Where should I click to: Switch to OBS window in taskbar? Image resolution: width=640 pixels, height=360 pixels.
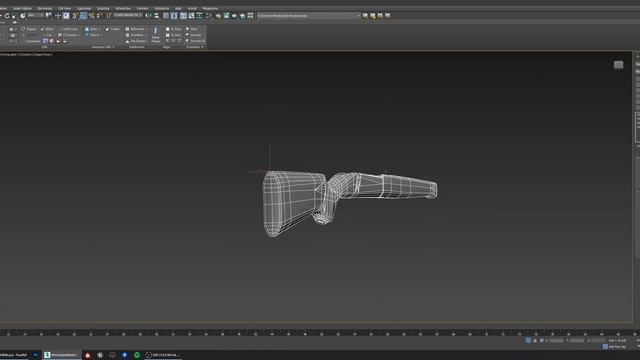163,355
